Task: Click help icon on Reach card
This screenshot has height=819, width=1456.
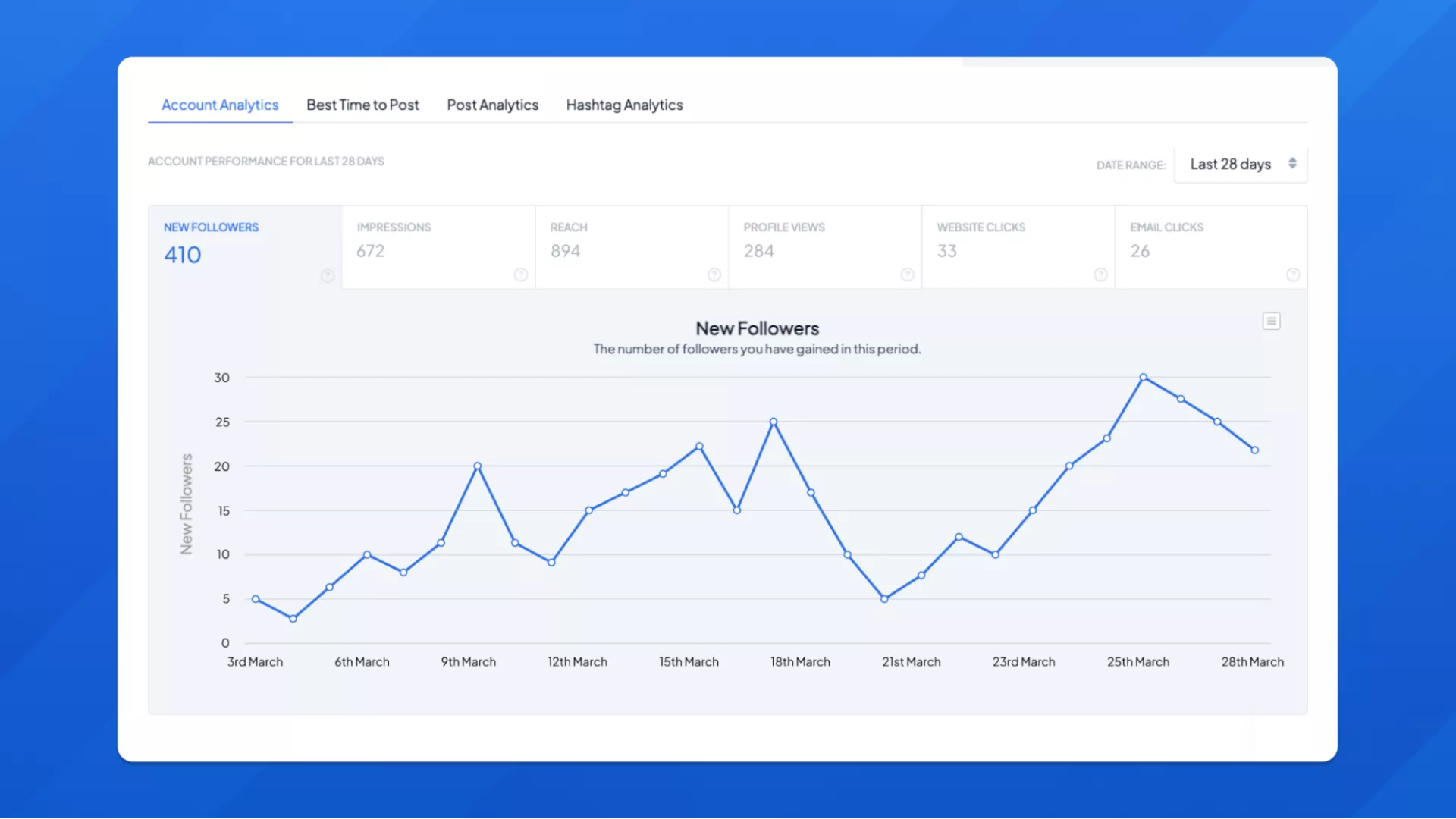Action: 714,275
